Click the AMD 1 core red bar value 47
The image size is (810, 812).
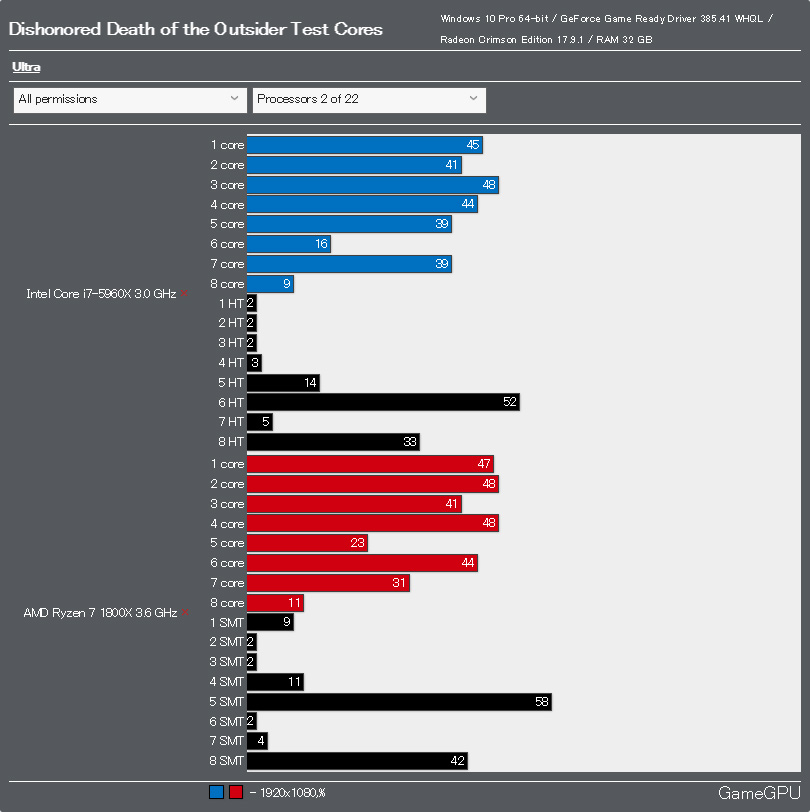[x=484, y=464]
